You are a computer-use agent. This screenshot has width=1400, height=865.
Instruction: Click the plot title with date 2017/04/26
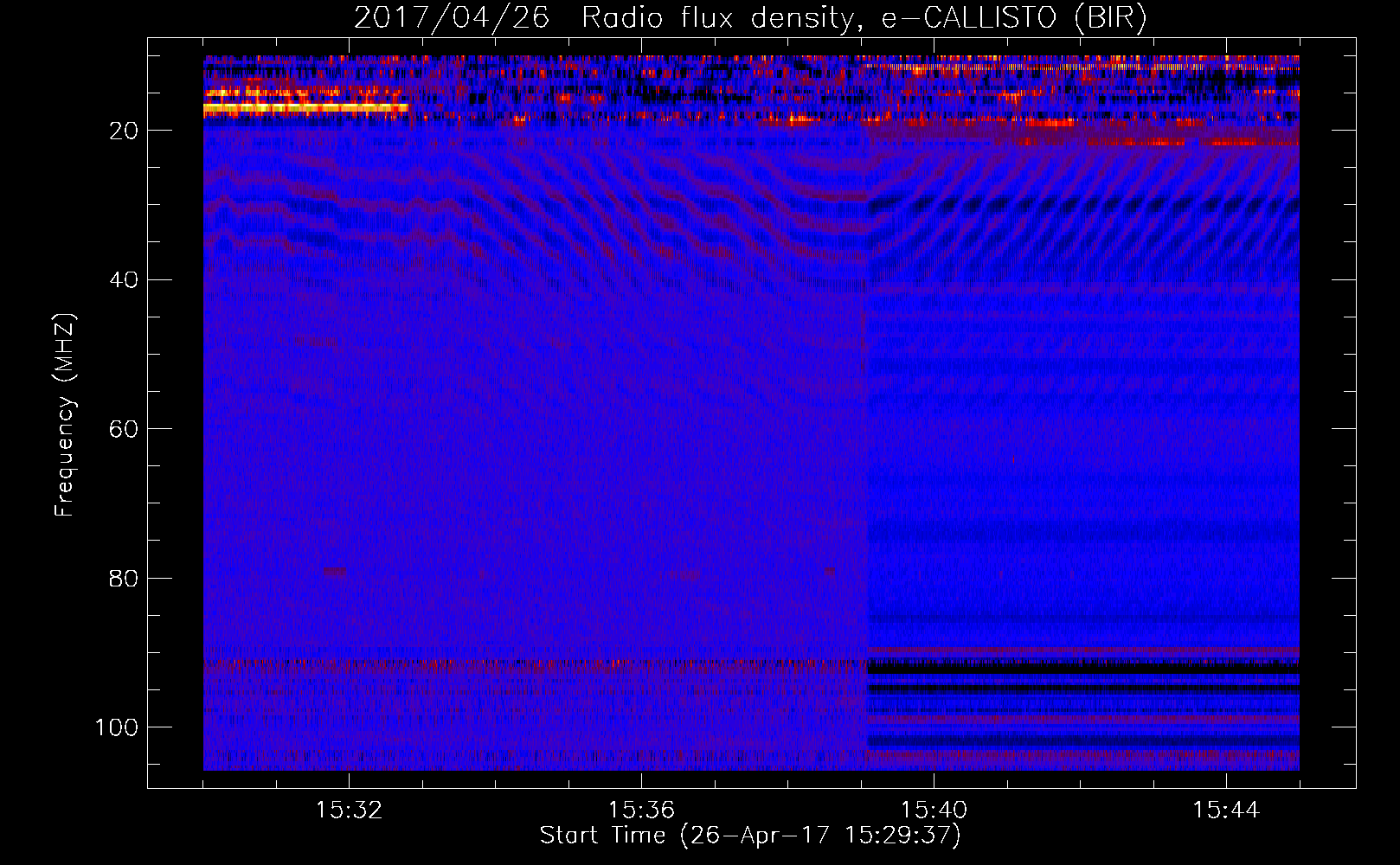click(750, 17)
